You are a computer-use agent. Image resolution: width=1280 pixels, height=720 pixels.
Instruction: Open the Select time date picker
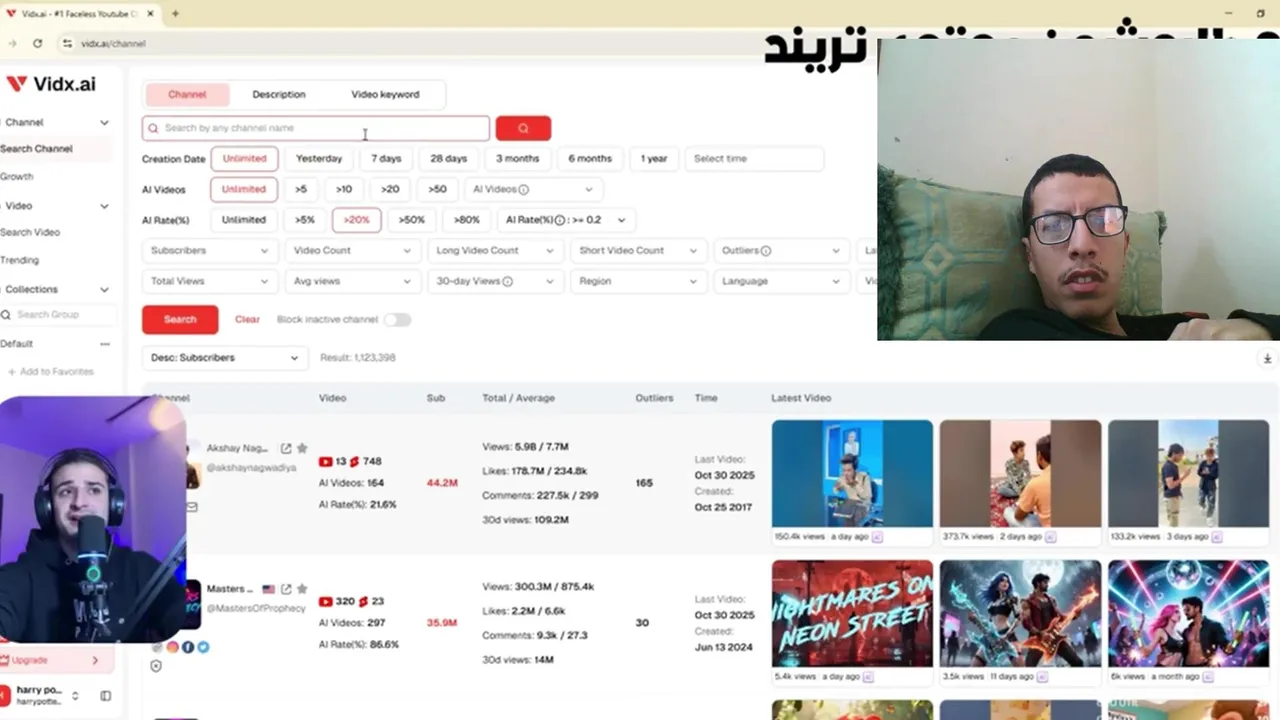753,158
